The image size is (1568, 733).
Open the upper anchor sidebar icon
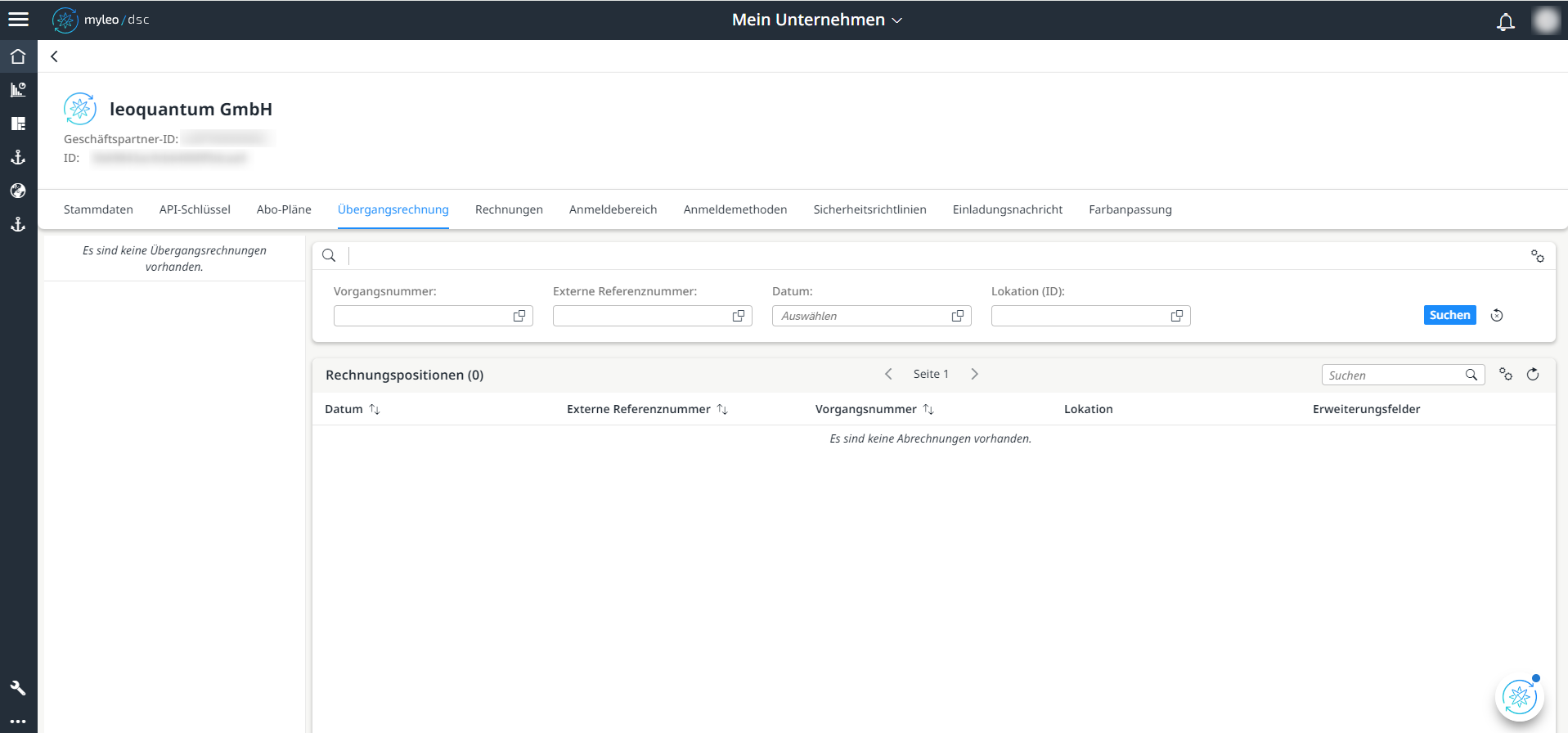18,157
